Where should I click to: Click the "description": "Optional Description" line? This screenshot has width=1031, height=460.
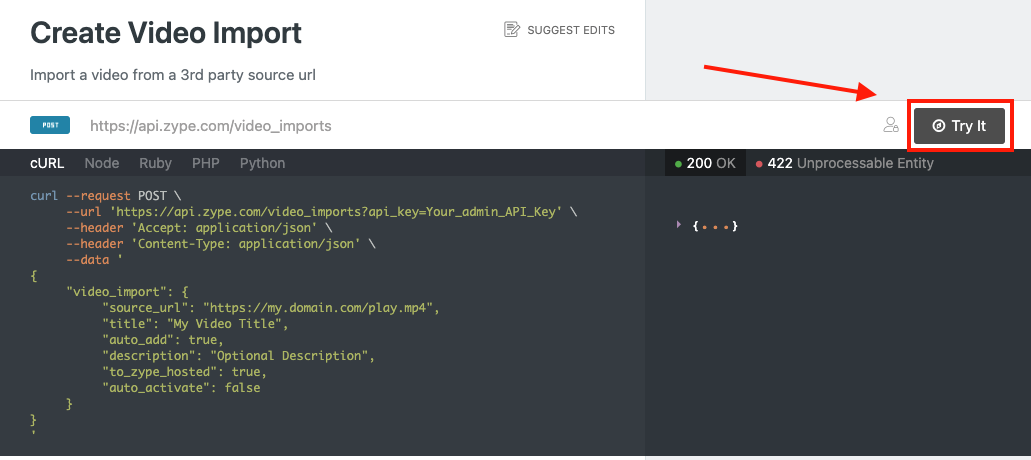click(x=238, y=356)
